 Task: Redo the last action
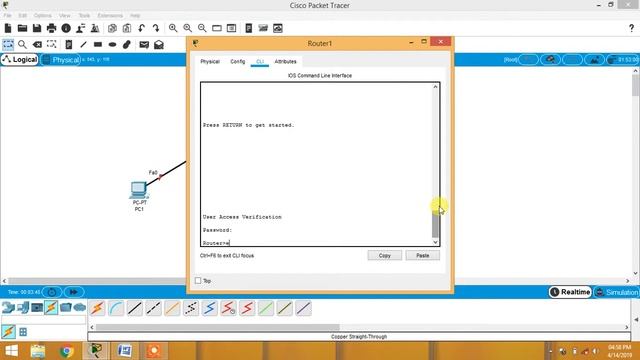(156, 28)
